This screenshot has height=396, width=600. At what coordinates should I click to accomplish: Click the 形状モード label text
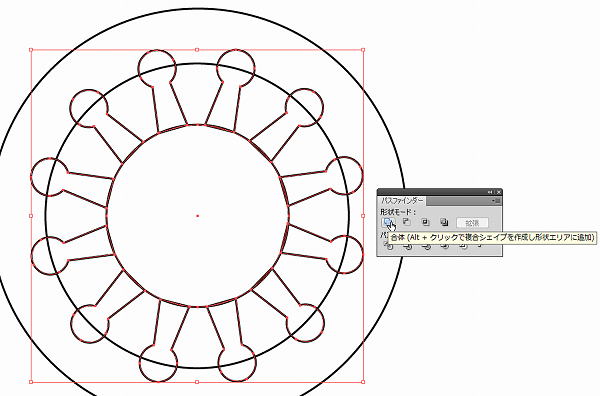[398, 212]
